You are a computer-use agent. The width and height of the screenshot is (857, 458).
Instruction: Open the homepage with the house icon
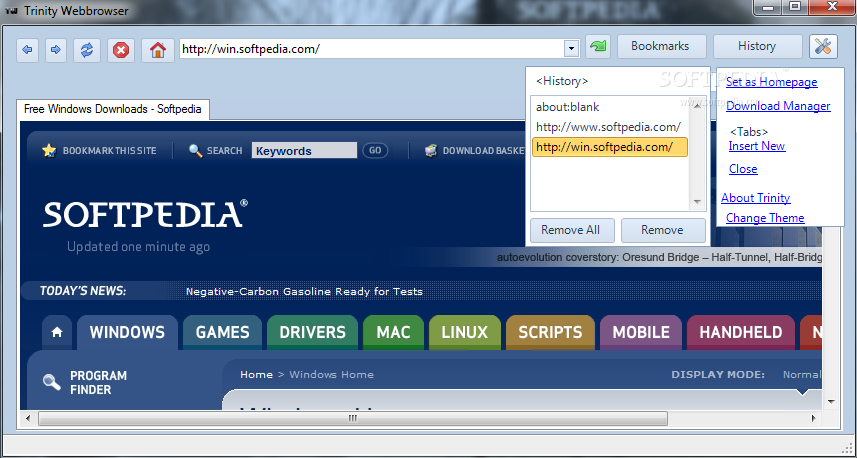click(x=158, y=50)
